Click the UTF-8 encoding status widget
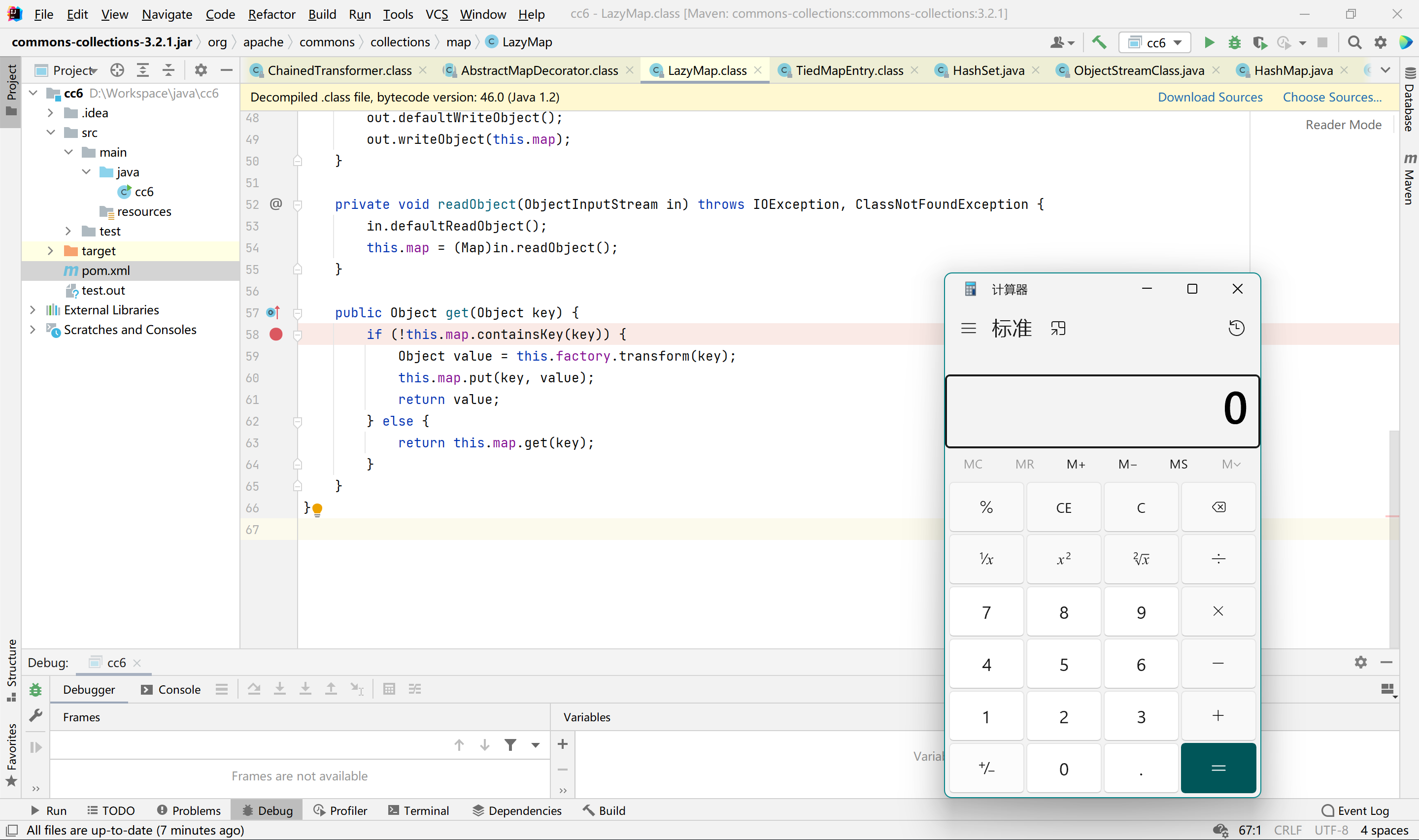 pyautogui.click(x=1331, y=830)
